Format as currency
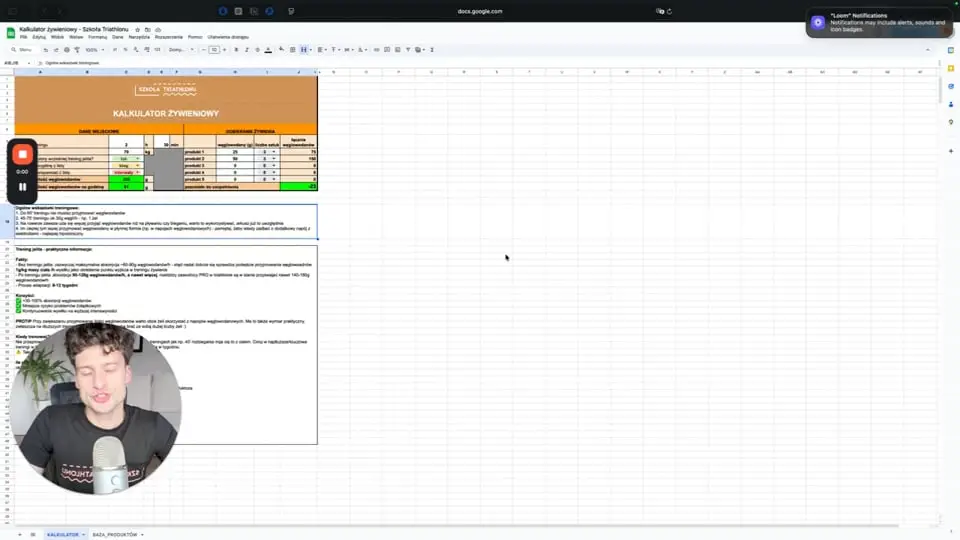The height and width of the screenshot is (540, 960). tap(114, 50)
